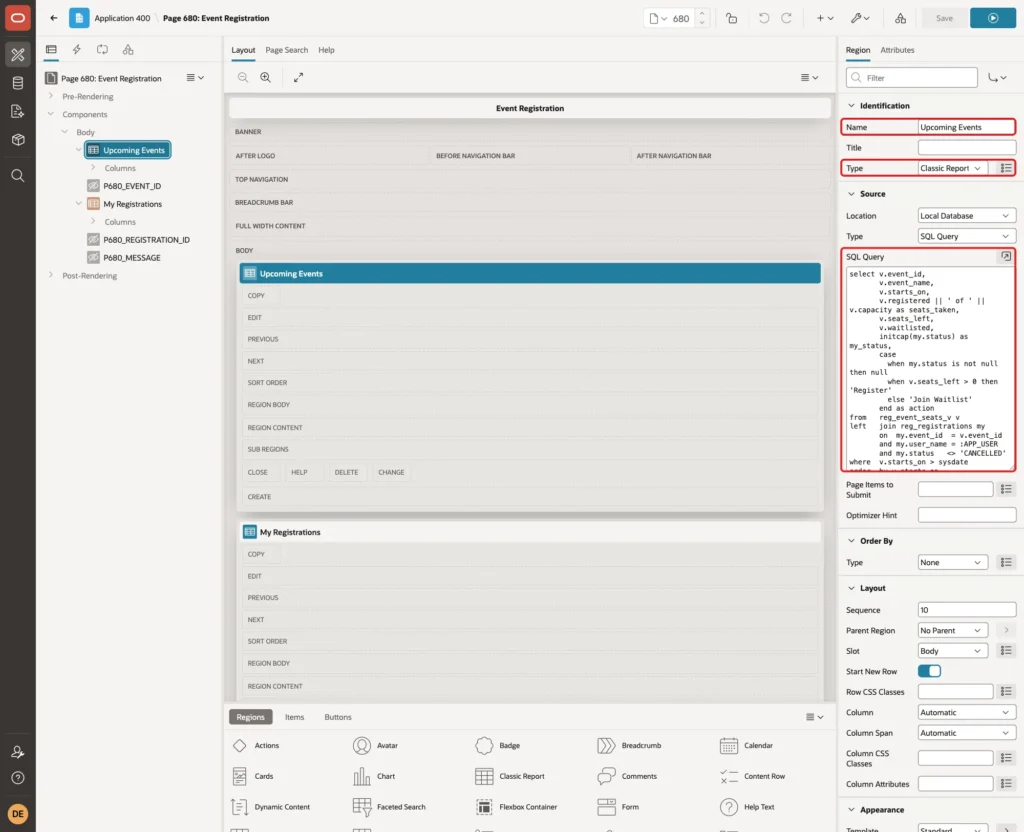The height and width of the screenshot is (832, 1024).
Task: Open the DE user avatar menu
Action: 18,814
